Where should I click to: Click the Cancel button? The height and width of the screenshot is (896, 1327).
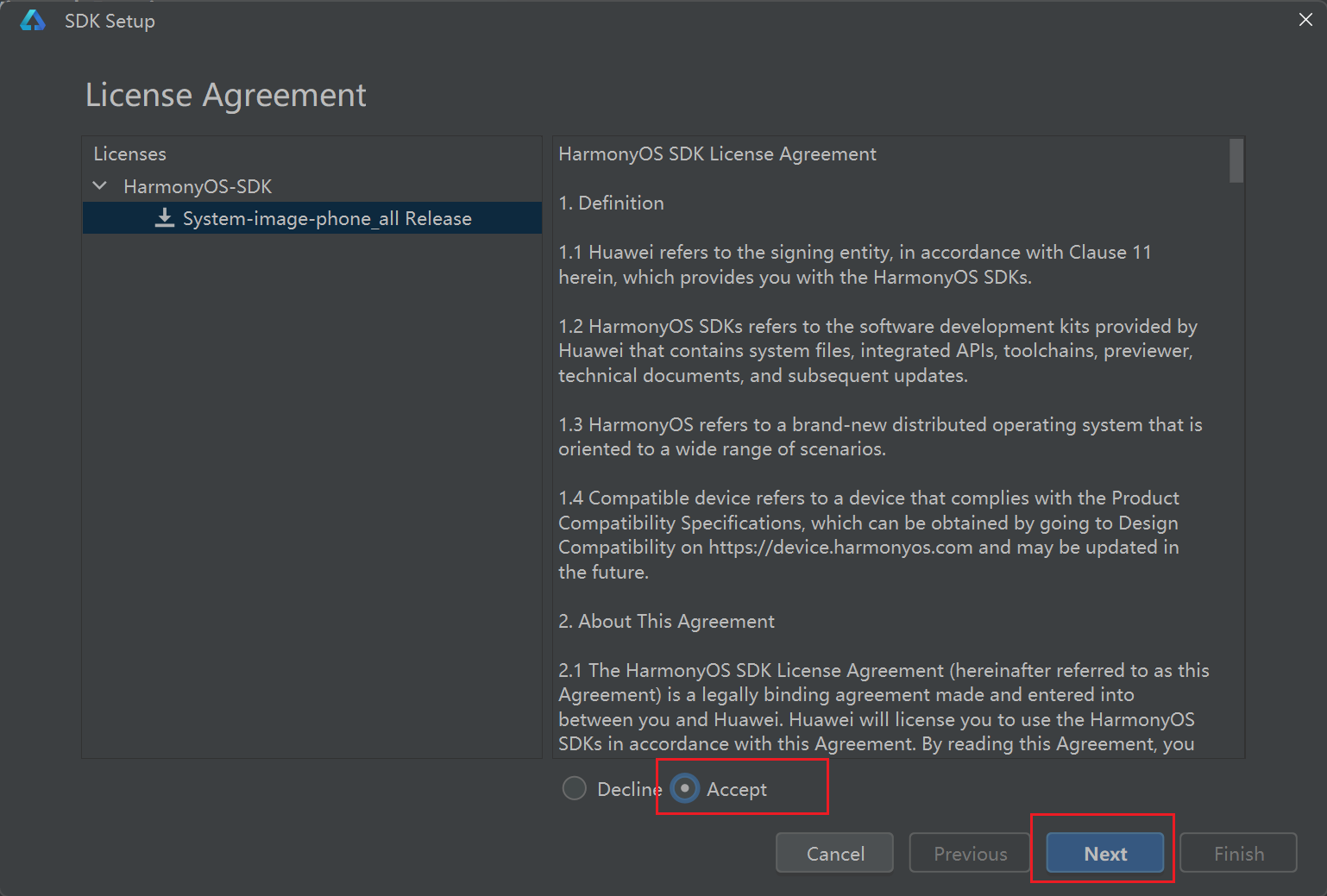pyautogui.click(x=834, y=853)
